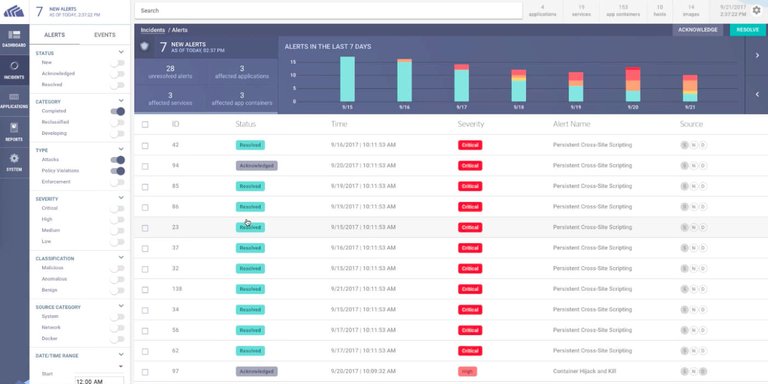
Task: Collapse the Source Category filter section
Action: (121, 306)
